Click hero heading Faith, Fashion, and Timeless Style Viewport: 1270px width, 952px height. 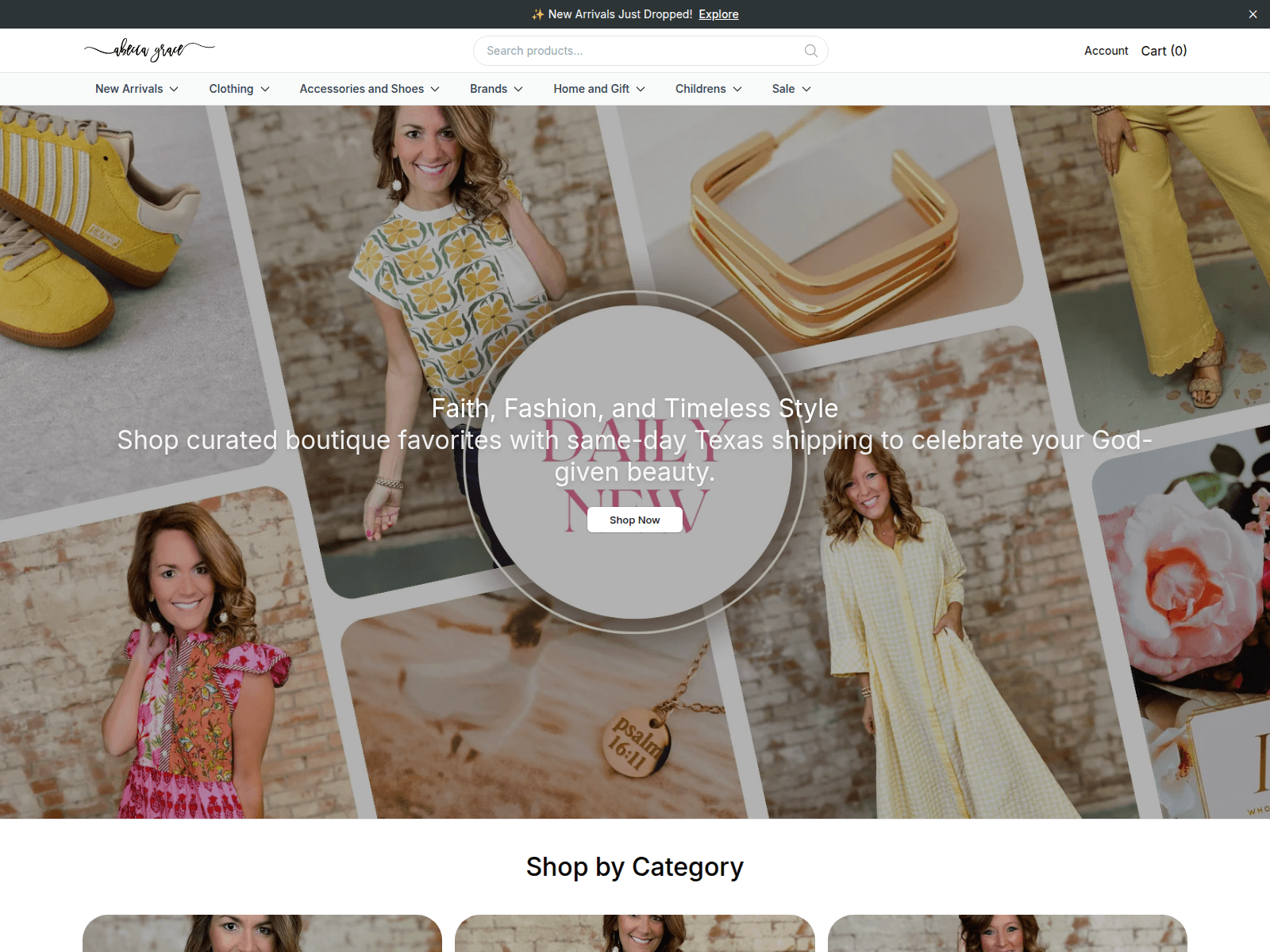pos(635,408)
